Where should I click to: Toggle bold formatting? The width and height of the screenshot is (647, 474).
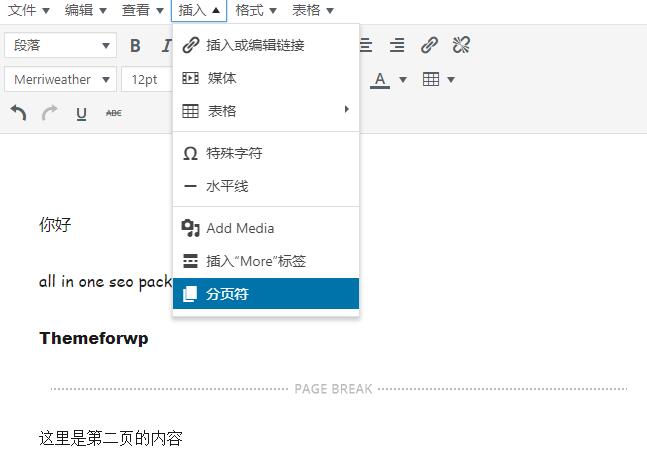point(135,45)
